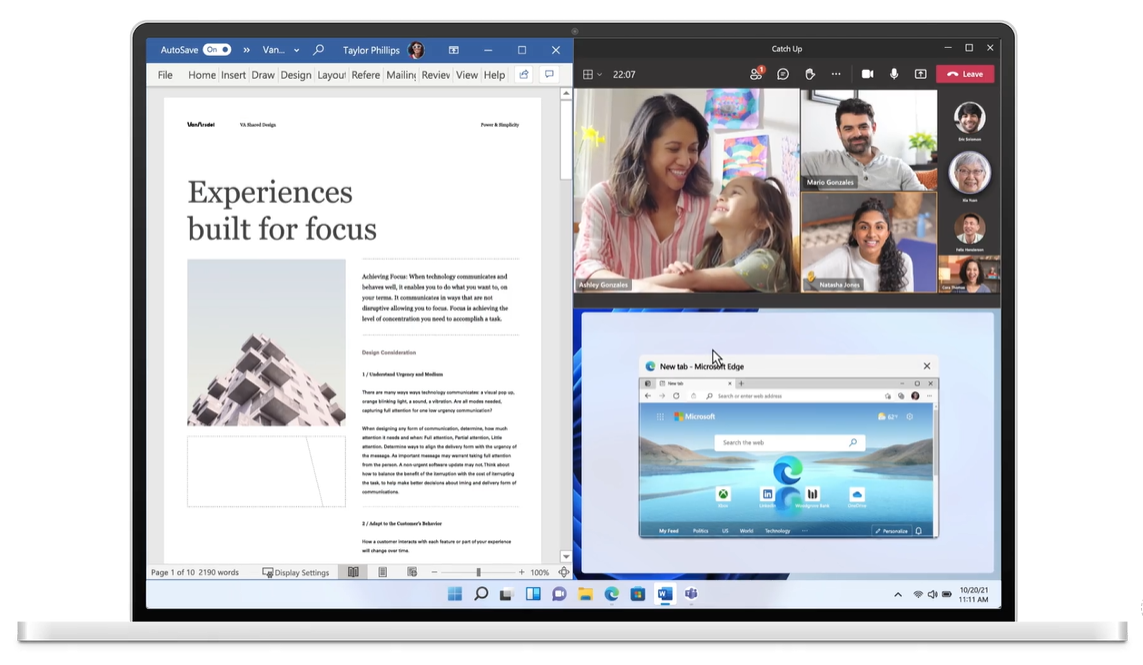
Task: Show hidden system tray icons chevron
Action: tap(898, 594)
